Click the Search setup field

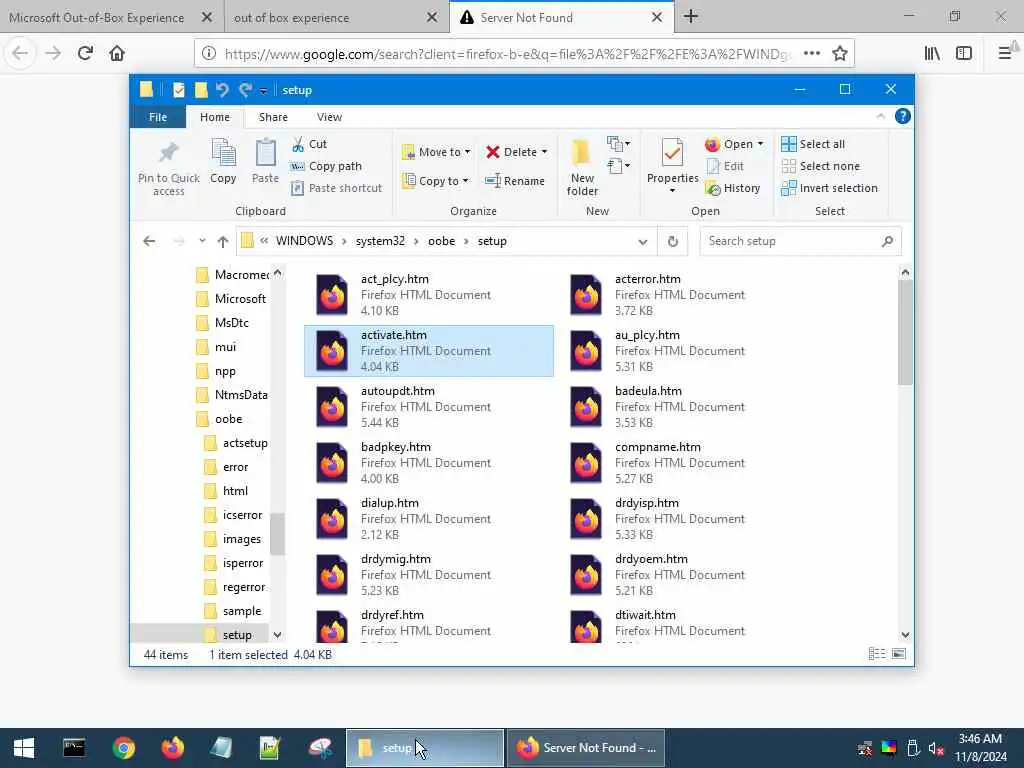(801, 241)
